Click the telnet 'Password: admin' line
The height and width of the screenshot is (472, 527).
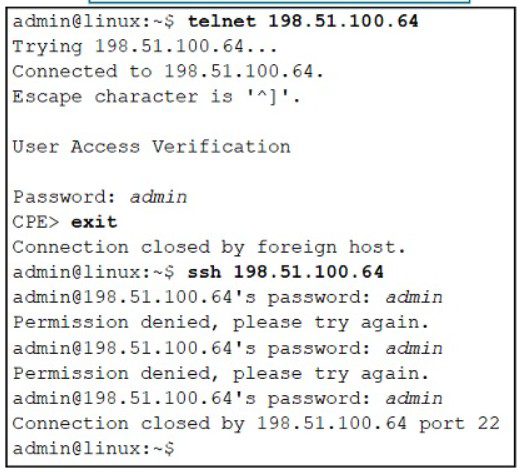coord(100,197)
